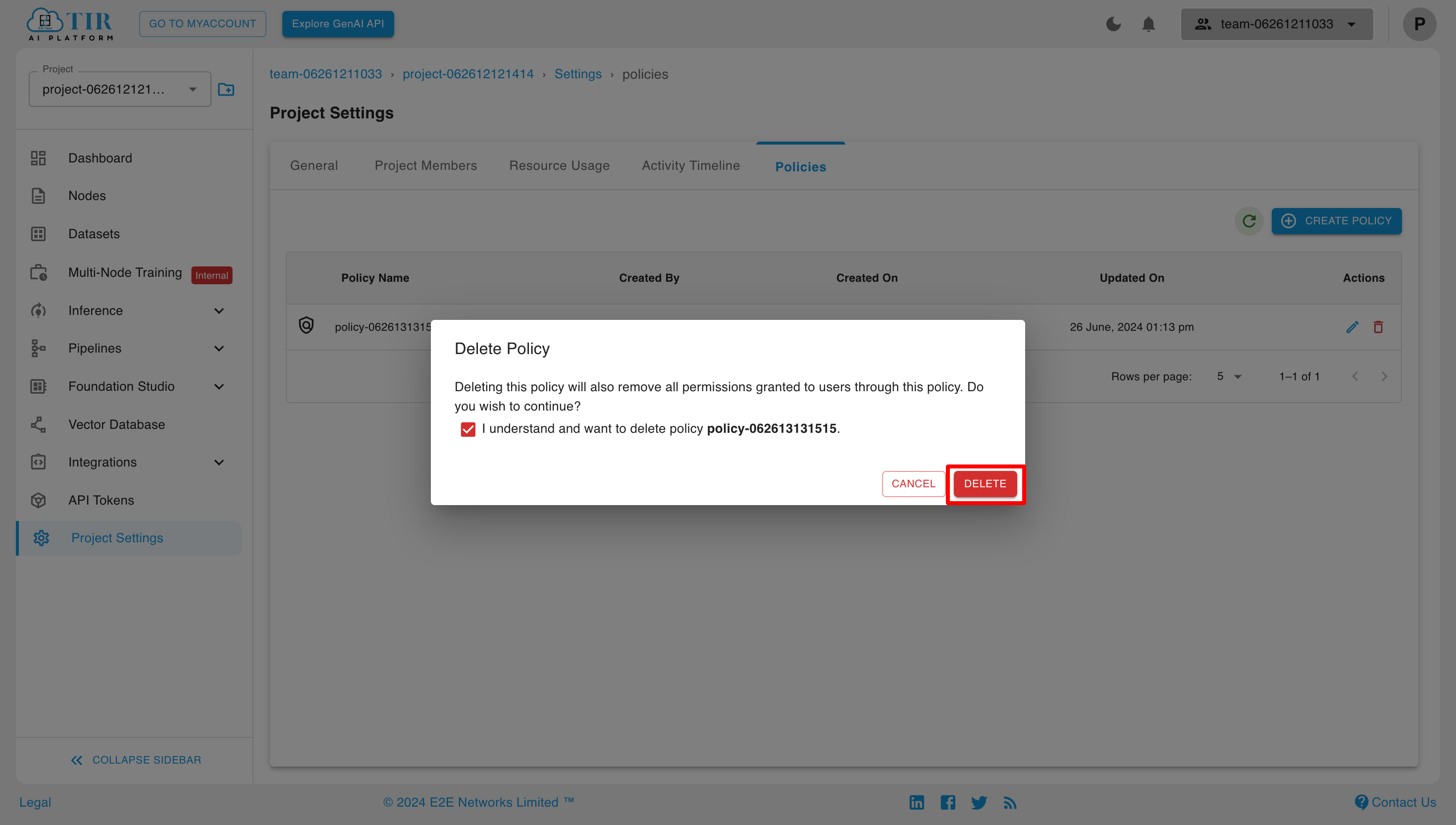
Task: Expand Foundation Studio menu chevron
Action: (219, 386)
